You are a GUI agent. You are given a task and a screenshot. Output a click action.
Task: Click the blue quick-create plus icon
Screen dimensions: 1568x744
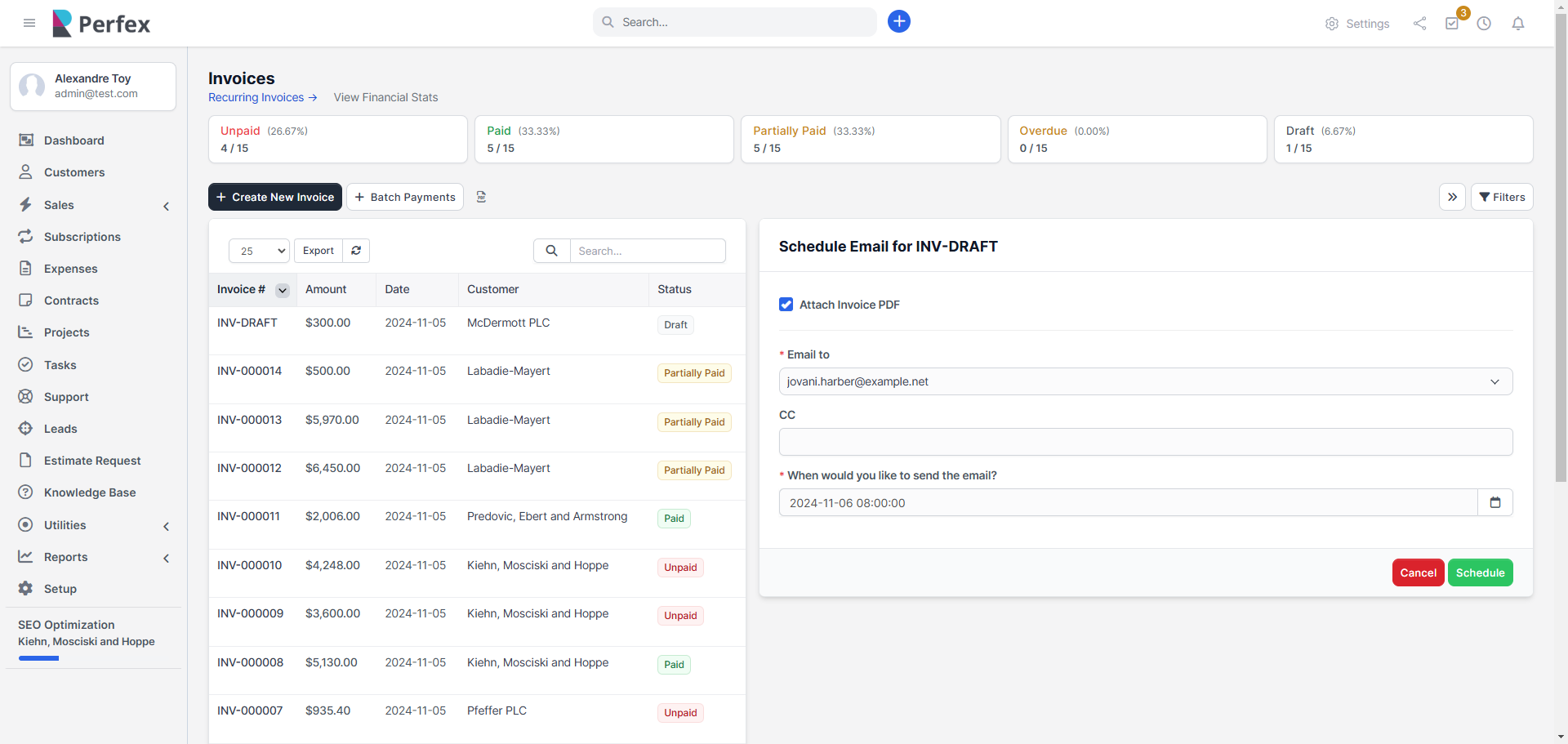point(898,22)
